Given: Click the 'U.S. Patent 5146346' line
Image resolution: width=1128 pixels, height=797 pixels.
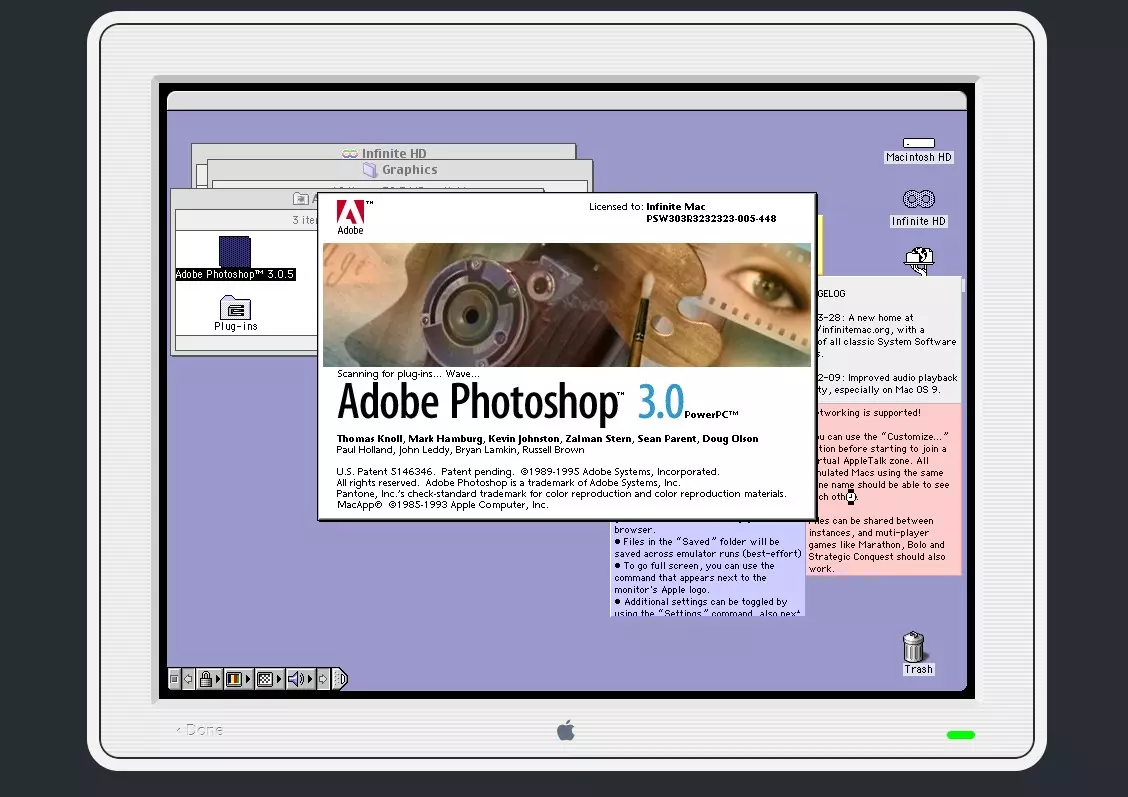Looking at the screenshot, I should pyautogui.click(x=528, y=472).
